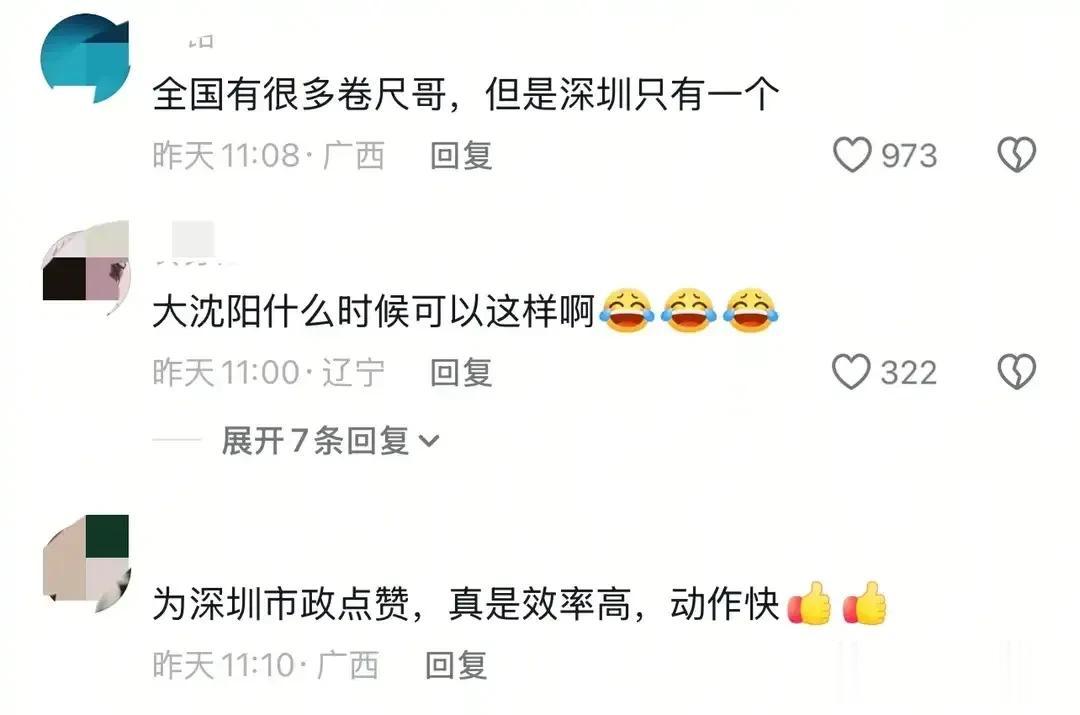Dislike the 卷尺哥 comment via broken heart
Viewport: 1080px width, 715px height.
coord(1017,154)
